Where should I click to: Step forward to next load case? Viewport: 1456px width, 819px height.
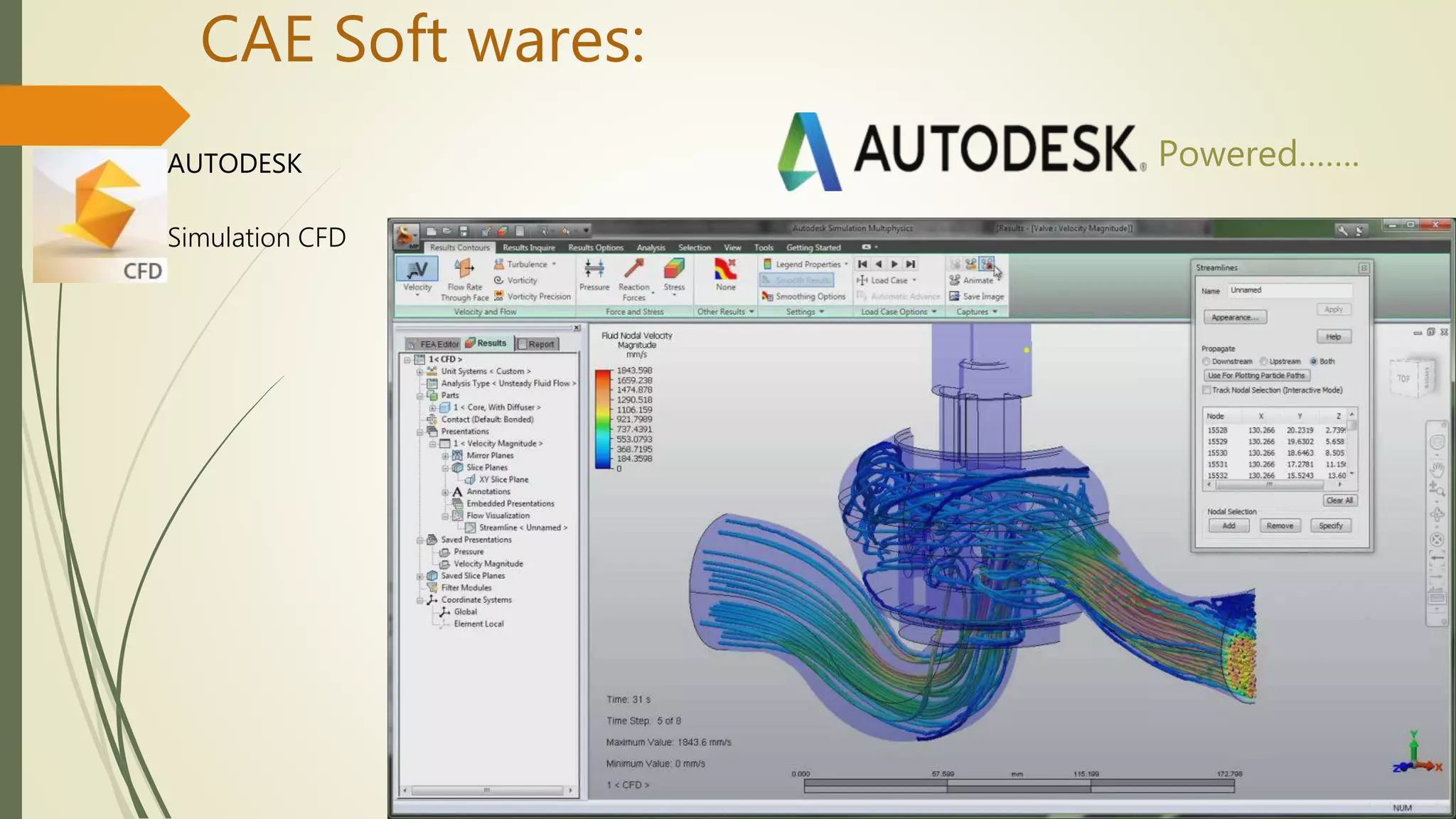click(894, 264)
